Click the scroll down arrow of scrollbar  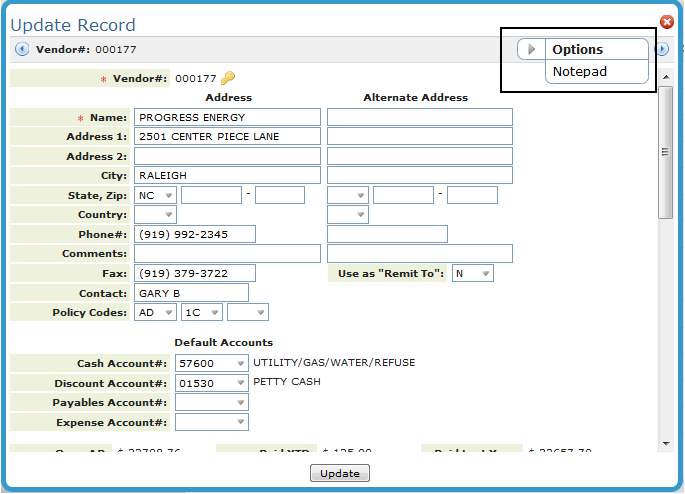(x=666, y=443)
